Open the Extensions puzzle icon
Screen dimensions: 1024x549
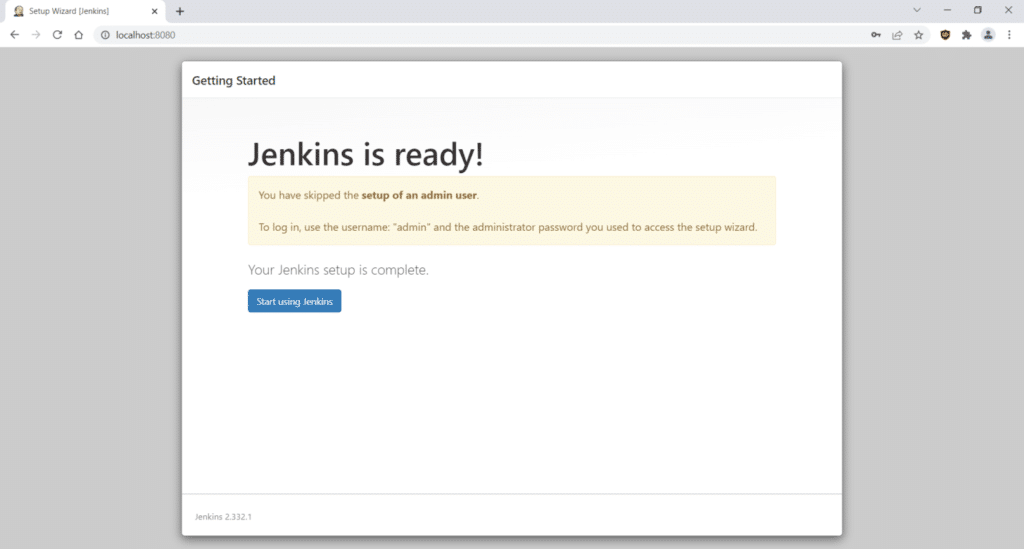coord(967,35)
